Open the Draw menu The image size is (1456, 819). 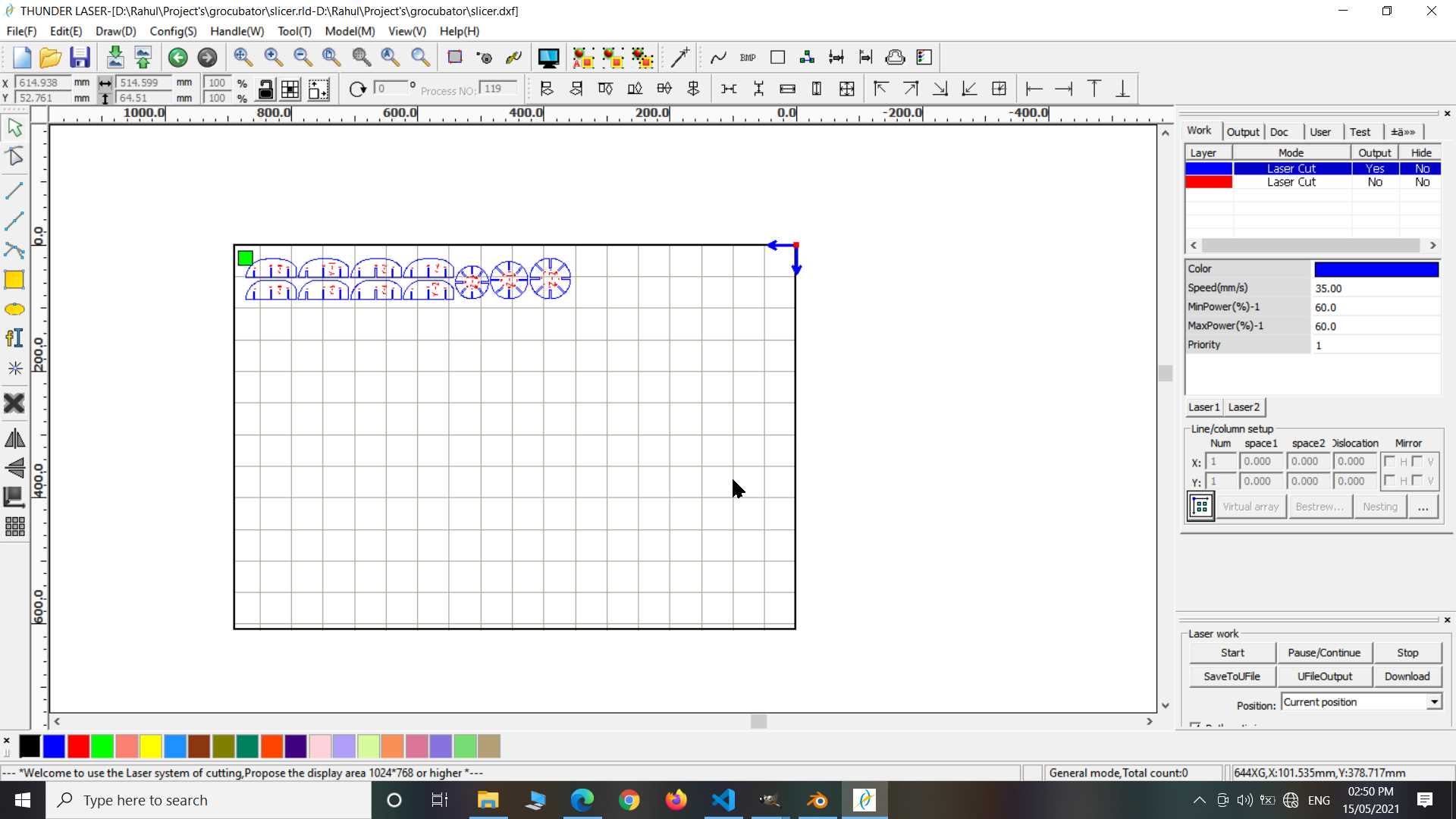(115, 31)
